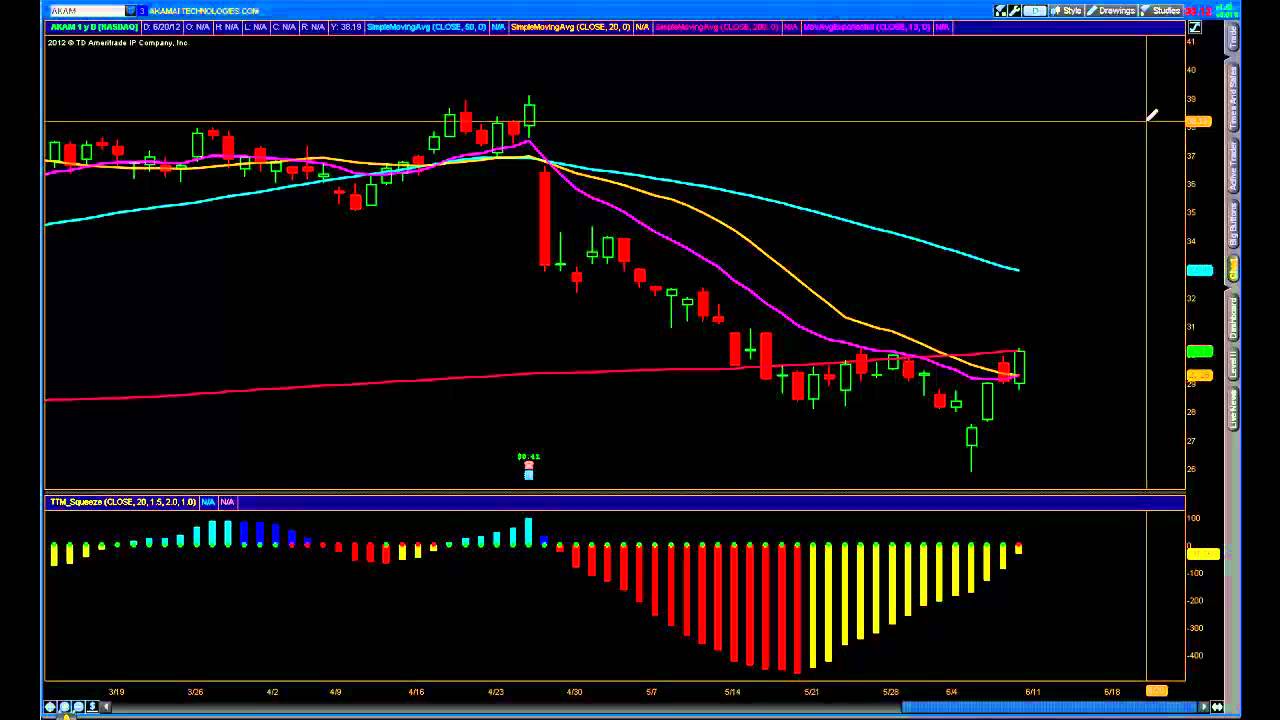1280x720 pixels.
Task: Open the Times And Sales side tab
Action: tap(1233, 97)
